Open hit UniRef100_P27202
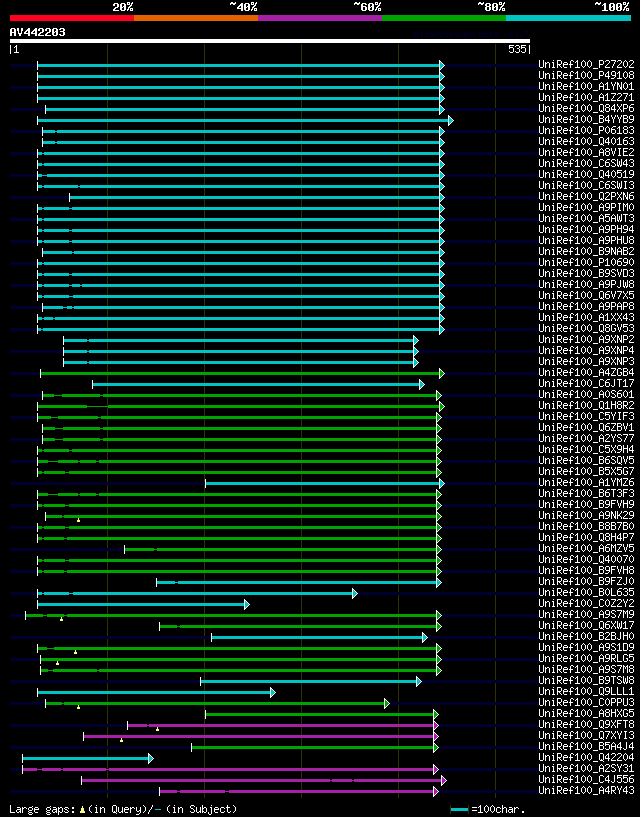The height and width of the screenshot is (817, 640). click(586, 65)
